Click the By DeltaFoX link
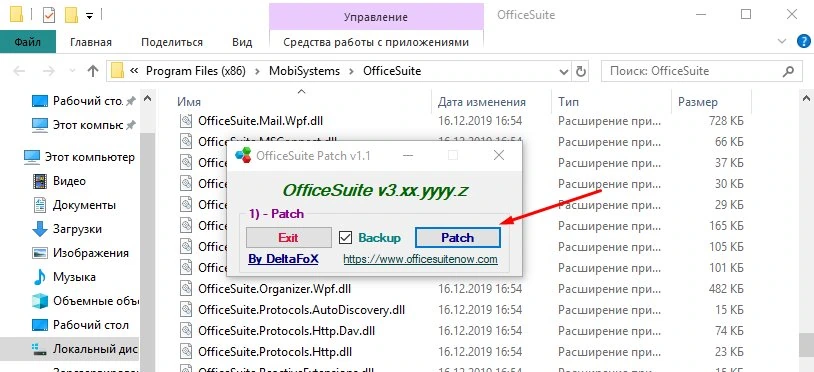This screenshot has width=814, height=372. tap(283, 259)
